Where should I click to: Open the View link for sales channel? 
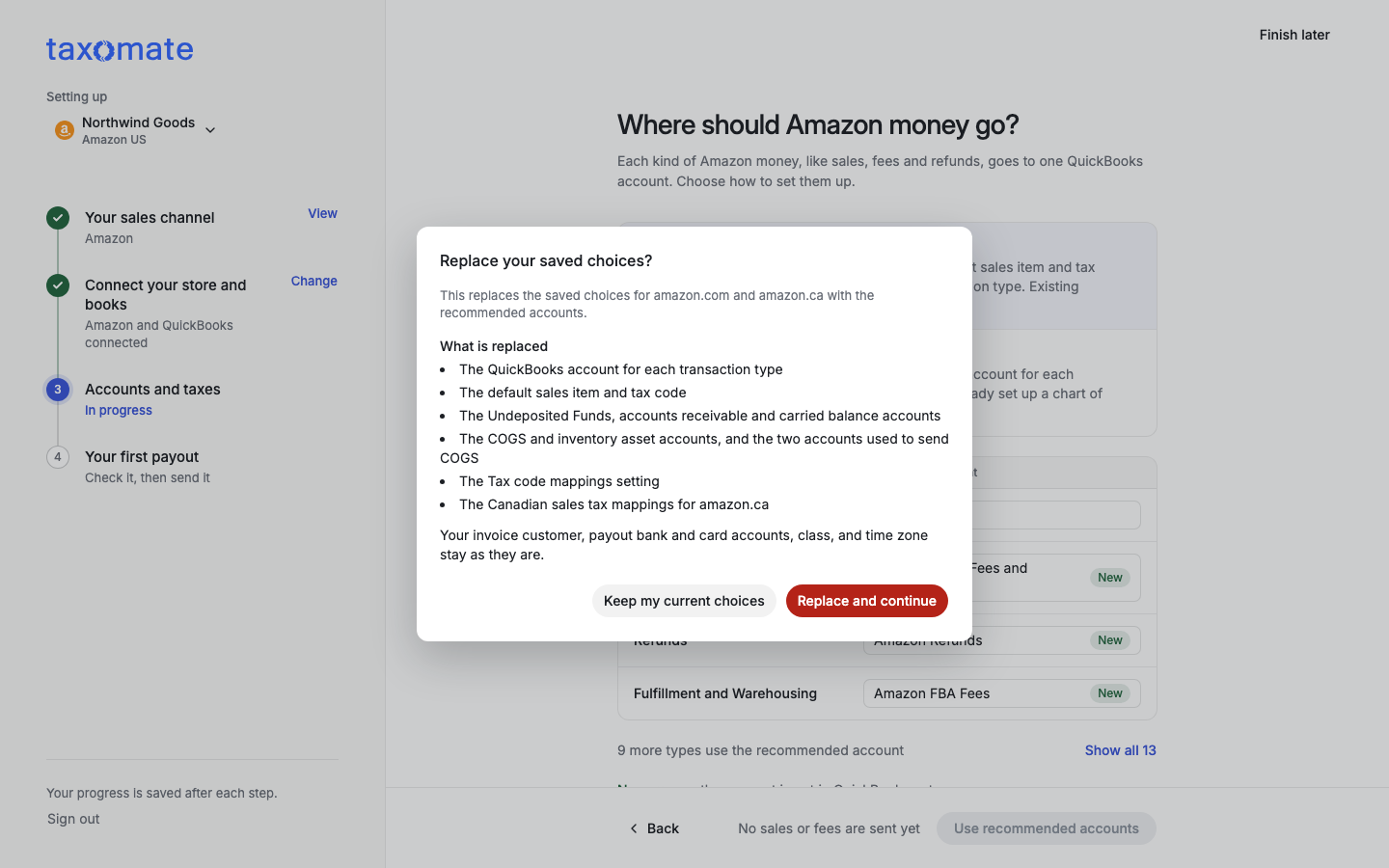point(322,214)
